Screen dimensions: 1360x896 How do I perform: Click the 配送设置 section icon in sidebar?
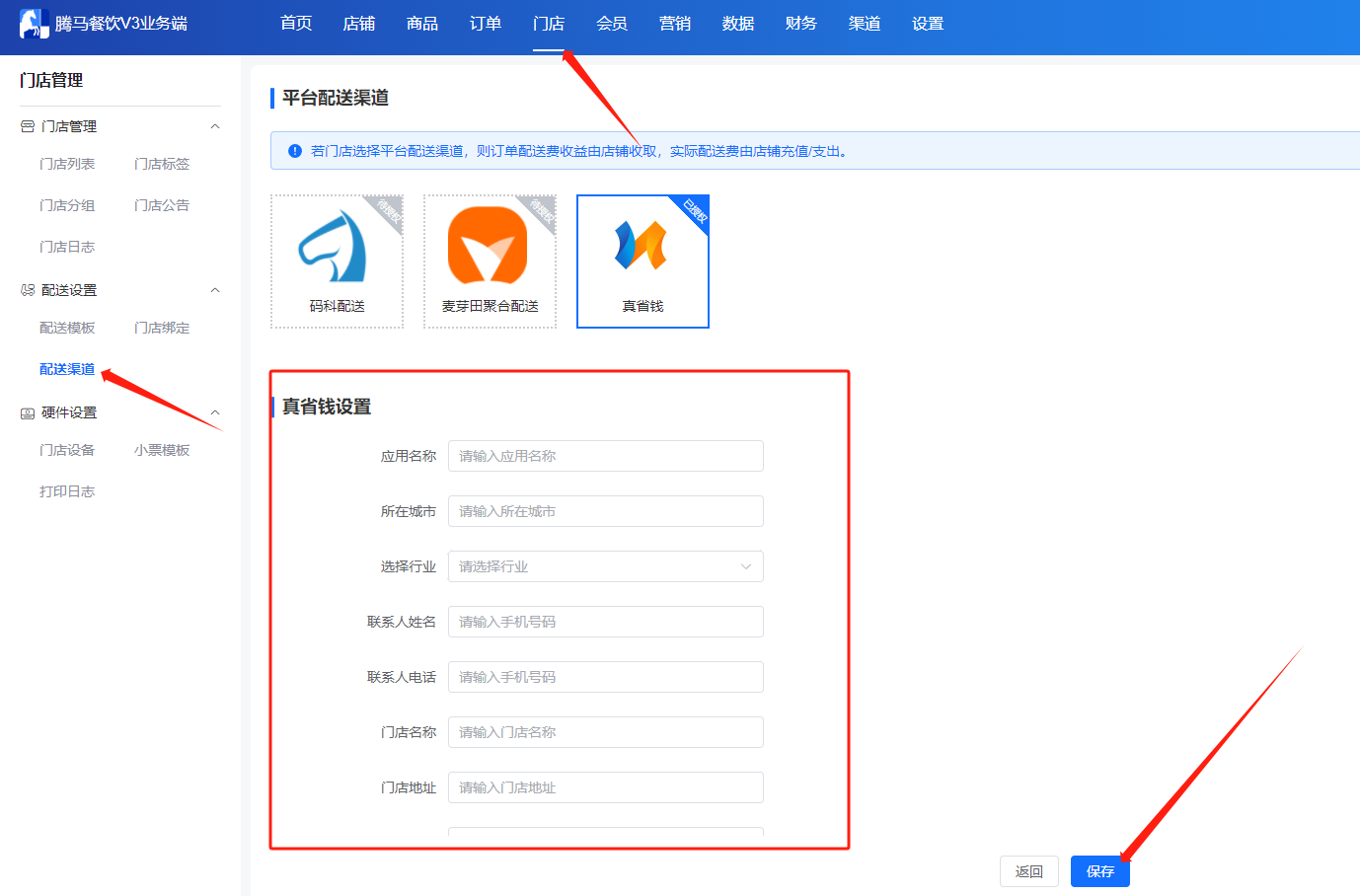point(28,290)
